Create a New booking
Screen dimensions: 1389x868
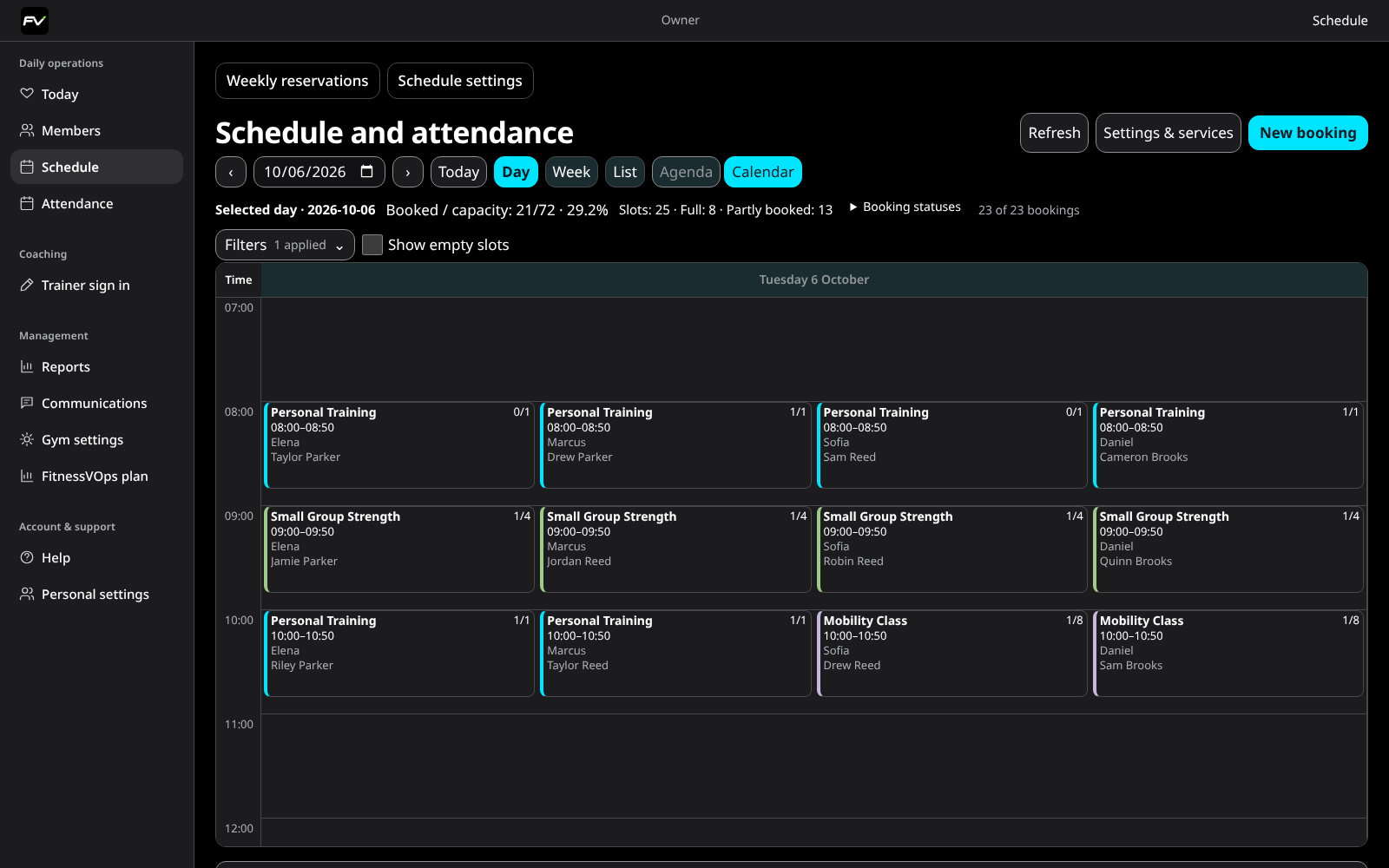1308,133
